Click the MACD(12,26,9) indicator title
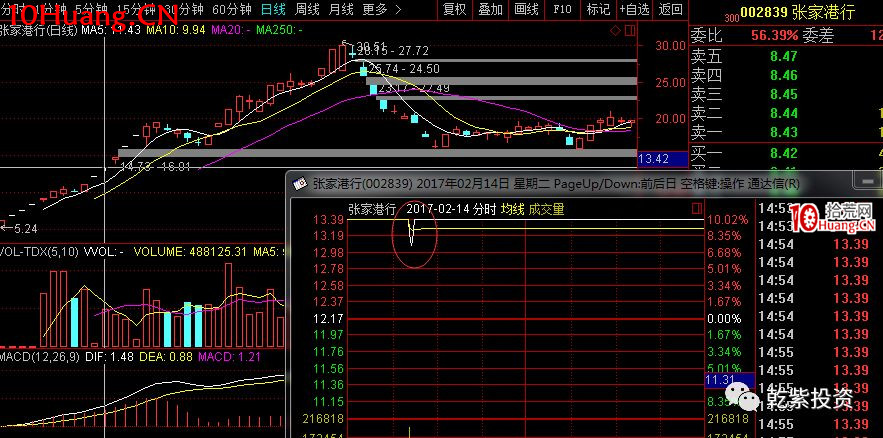Image resolution: width=883 pixels, height=438 pixels. pos(41,357)
